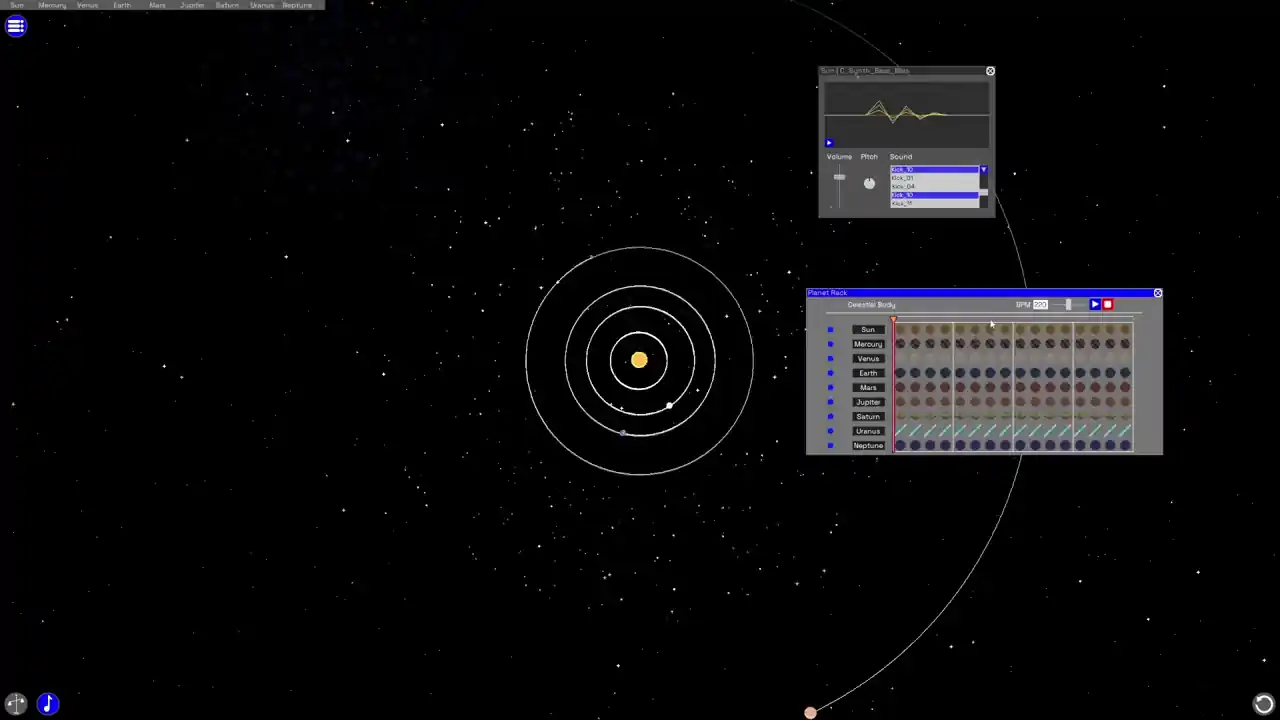Toggle blue mute dot for Jupiter row
The width and height of the screenshot is (1280, 720).
[x=830, y=402]
